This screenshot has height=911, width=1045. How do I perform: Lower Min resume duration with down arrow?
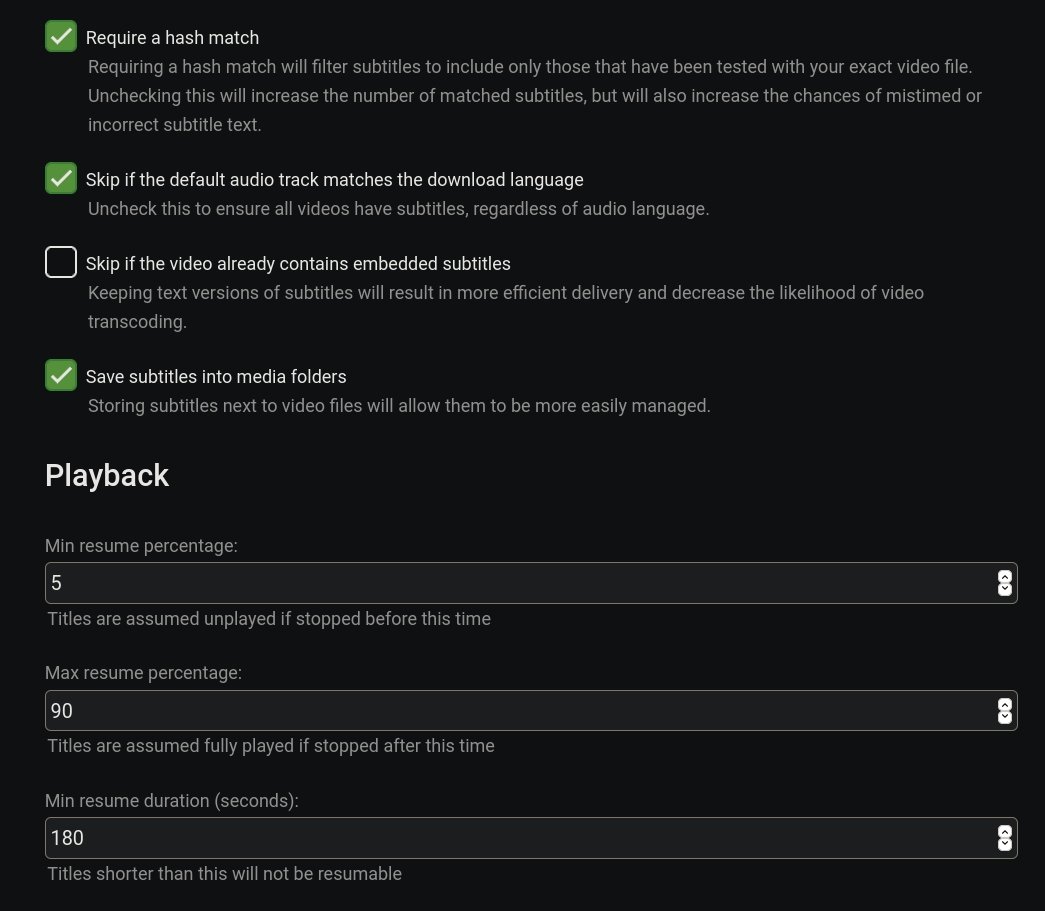[x=1004, y=845]
